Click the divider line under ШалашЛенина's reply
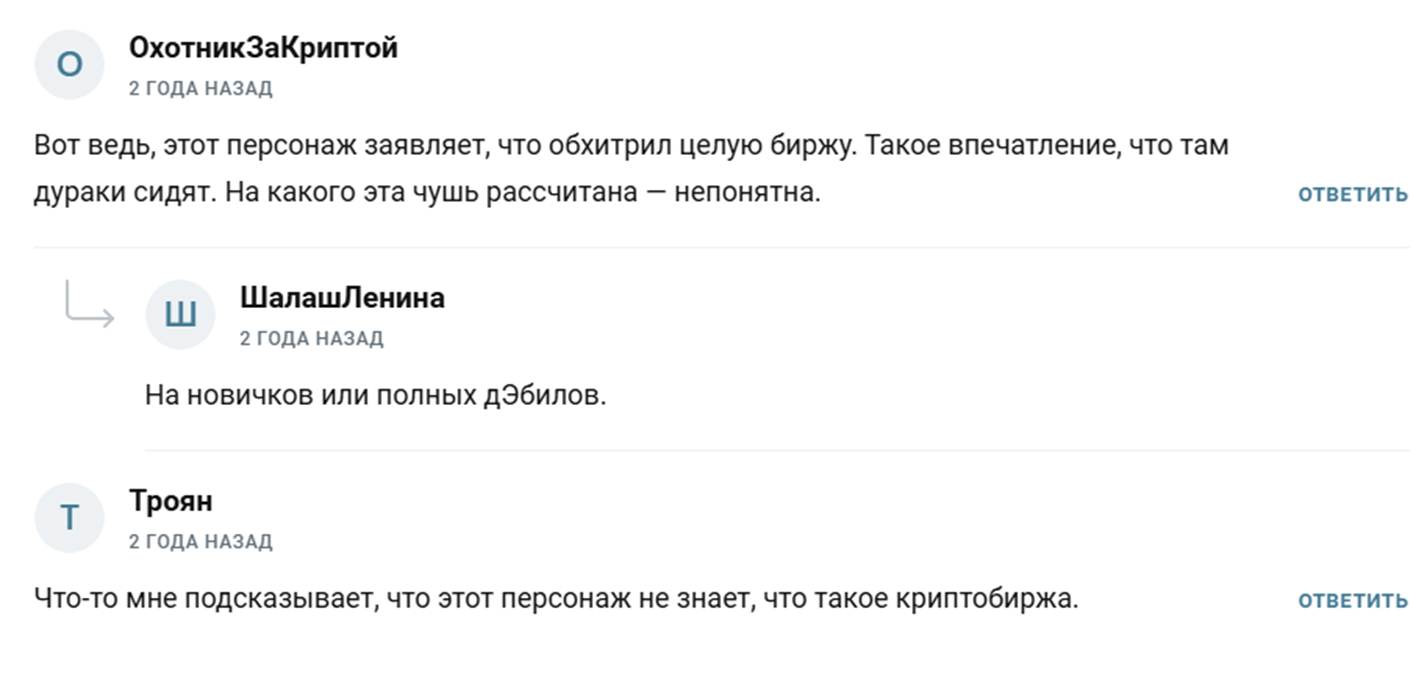 tap(777, 450)
